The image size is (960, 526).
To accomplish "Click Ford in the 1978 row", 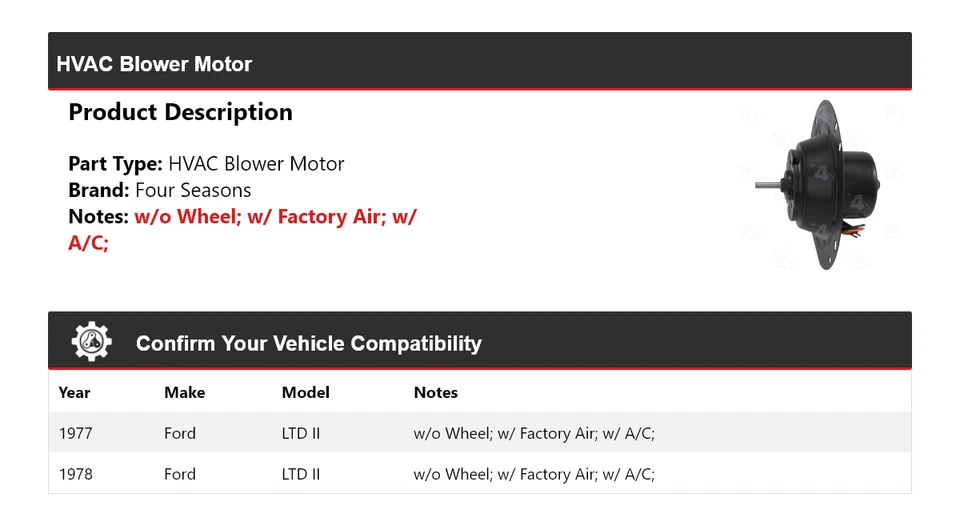I will pos(180,474).
